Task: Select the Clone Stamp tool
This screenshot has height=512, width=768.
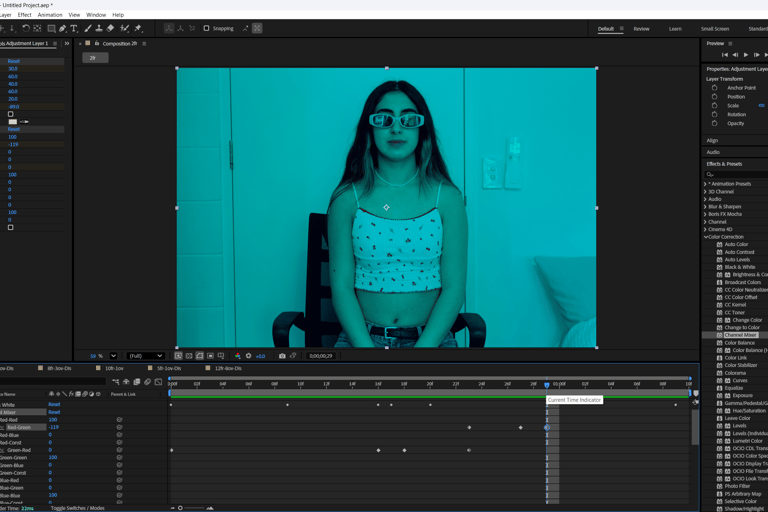Action: tap(99, 28)
